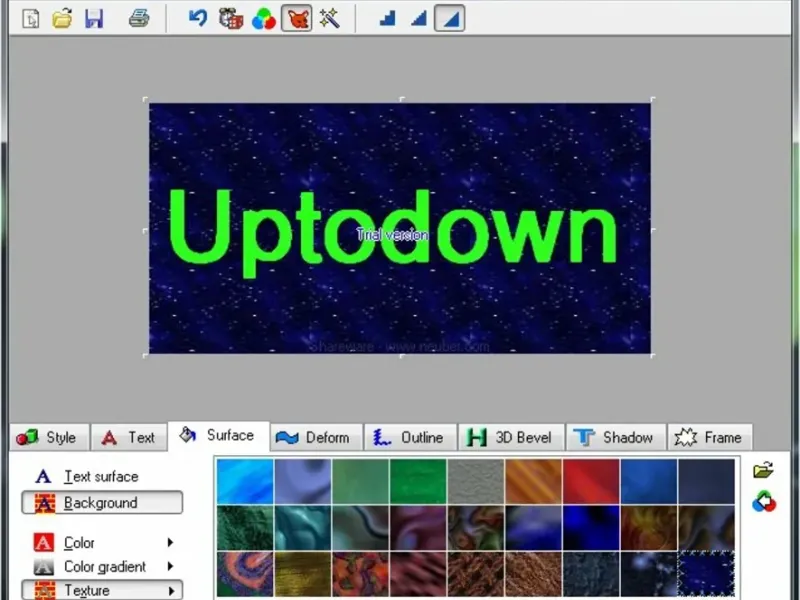Open the Texture submenu option

tap(102, 590)
